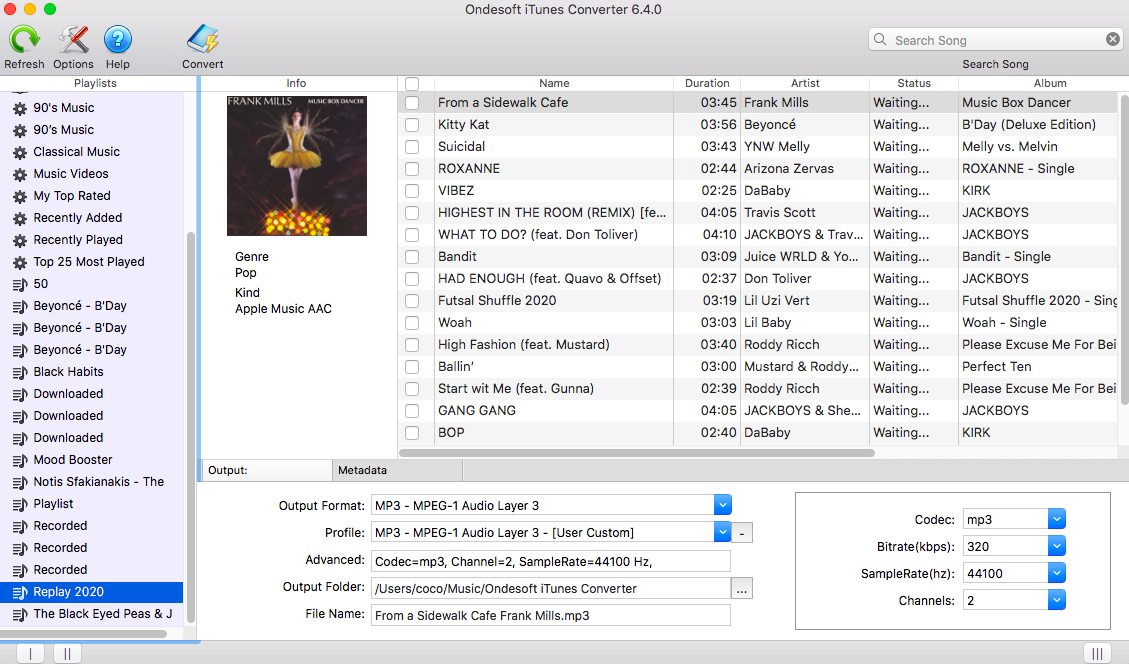The height and width of the screenshot is (664, 1129).
Task: Select High Fashion (feat. Mustard) row
Action: [x=757, y=344]
